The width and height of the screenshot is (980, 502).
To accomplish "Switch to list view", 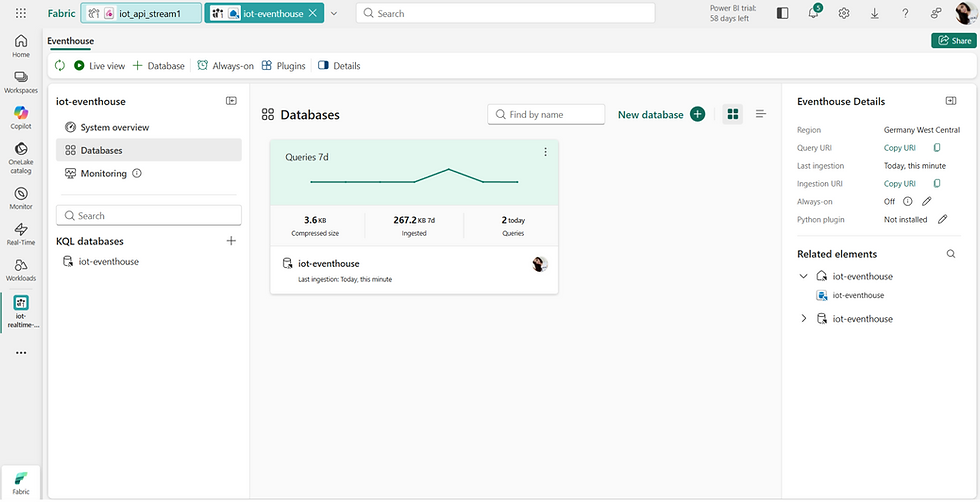I will coord(761,114).
